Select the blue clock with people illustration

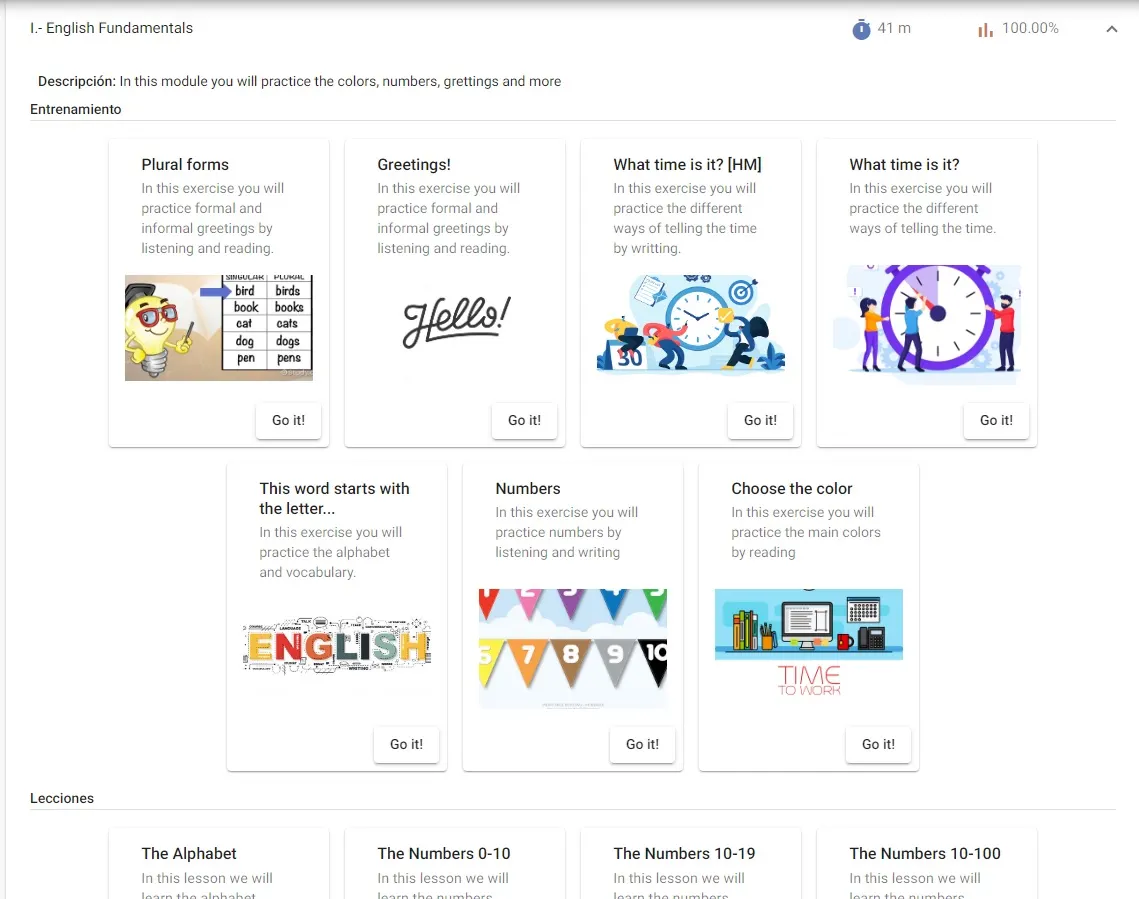[x=690, y=324]
